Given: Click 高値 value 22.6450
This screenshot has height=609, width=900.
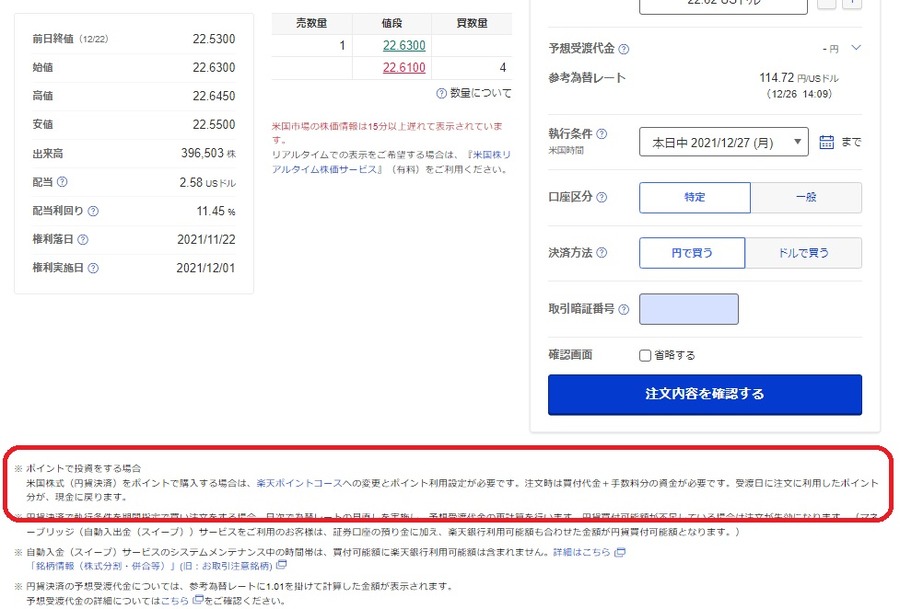Looking at the screenshot, I should click(x=214, y=96).
